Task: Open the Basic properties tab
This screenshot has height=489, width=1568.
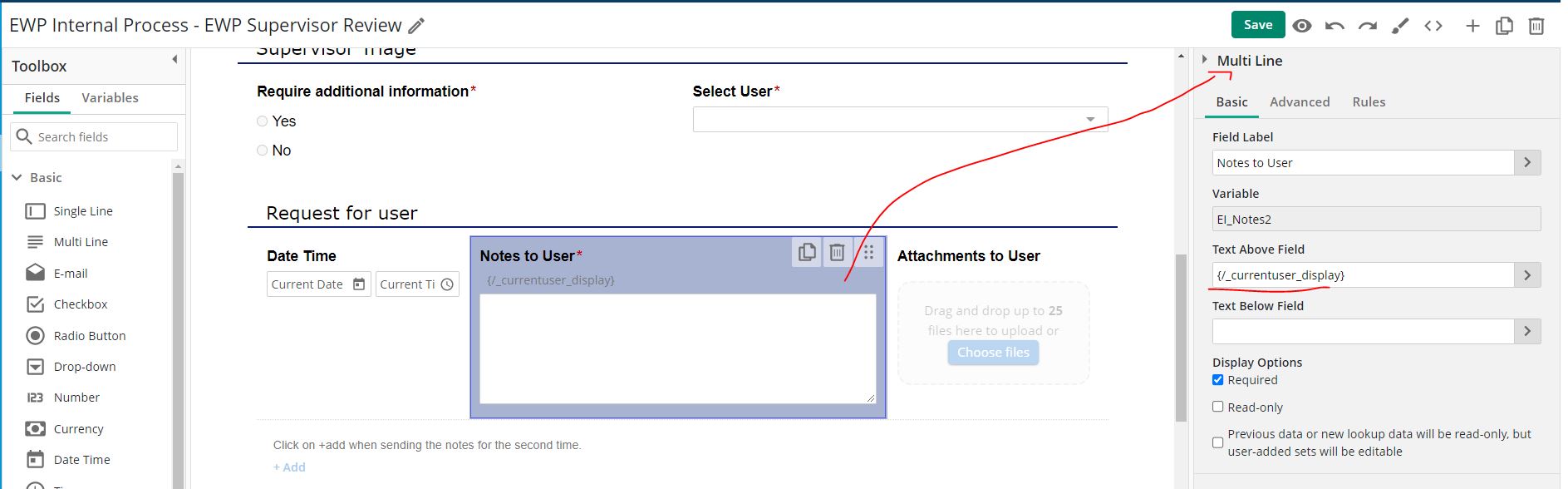Action: [1231, 102]
